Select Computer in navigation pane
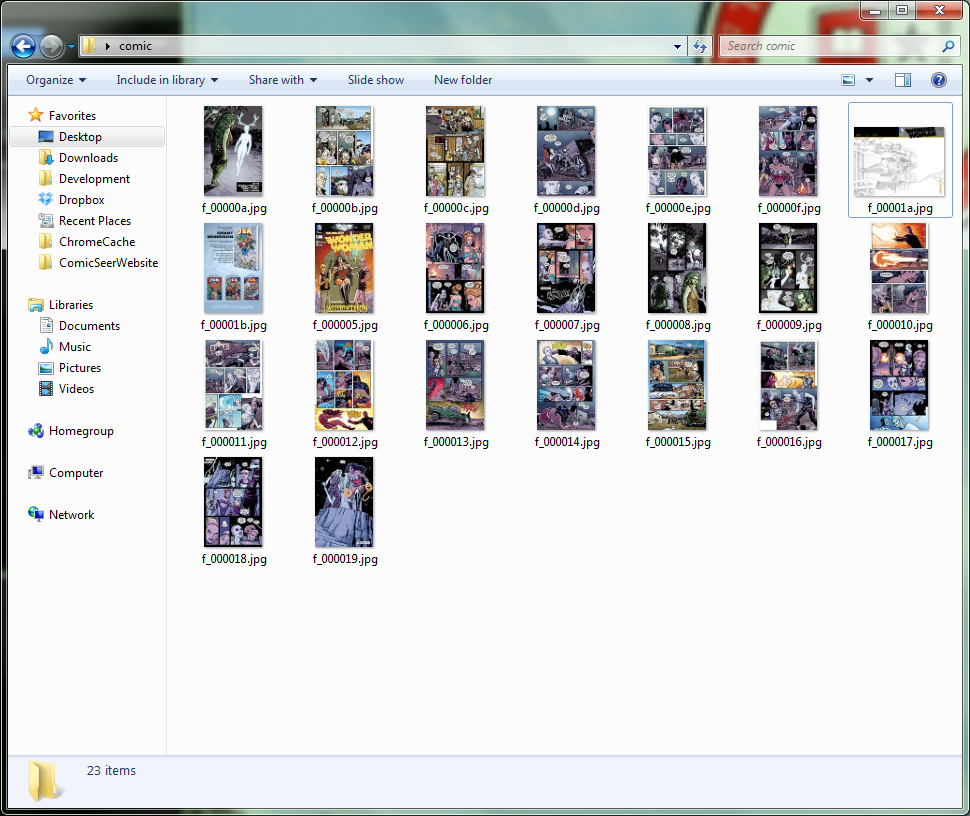 point(66,473)
